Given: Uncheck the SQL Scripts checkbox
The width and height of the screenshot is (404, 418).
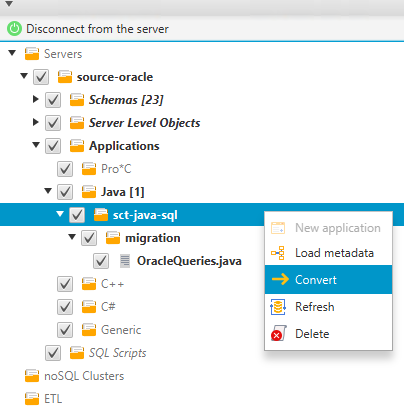Looking at the screenshot, I should 53,353.
